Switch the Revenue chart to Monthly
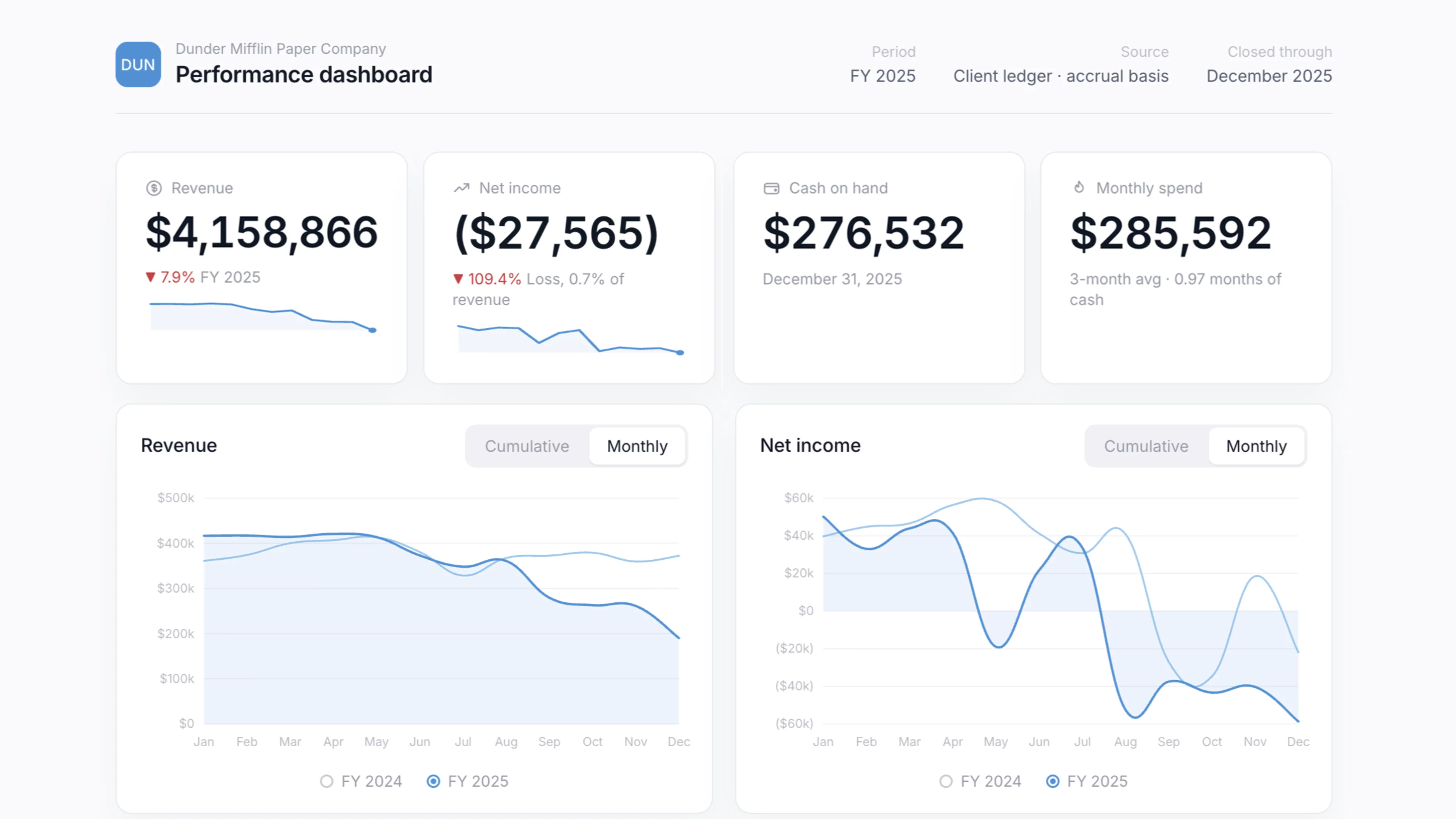 (x=637, y=446)
